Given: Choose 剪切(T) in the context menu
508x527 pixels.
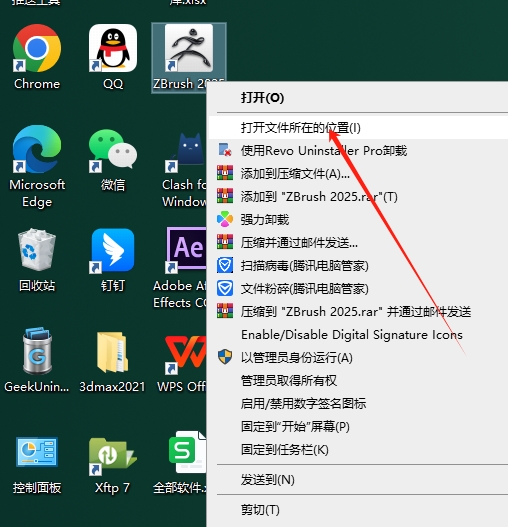Looking at the screenshot, I should (x=358, y=510).
